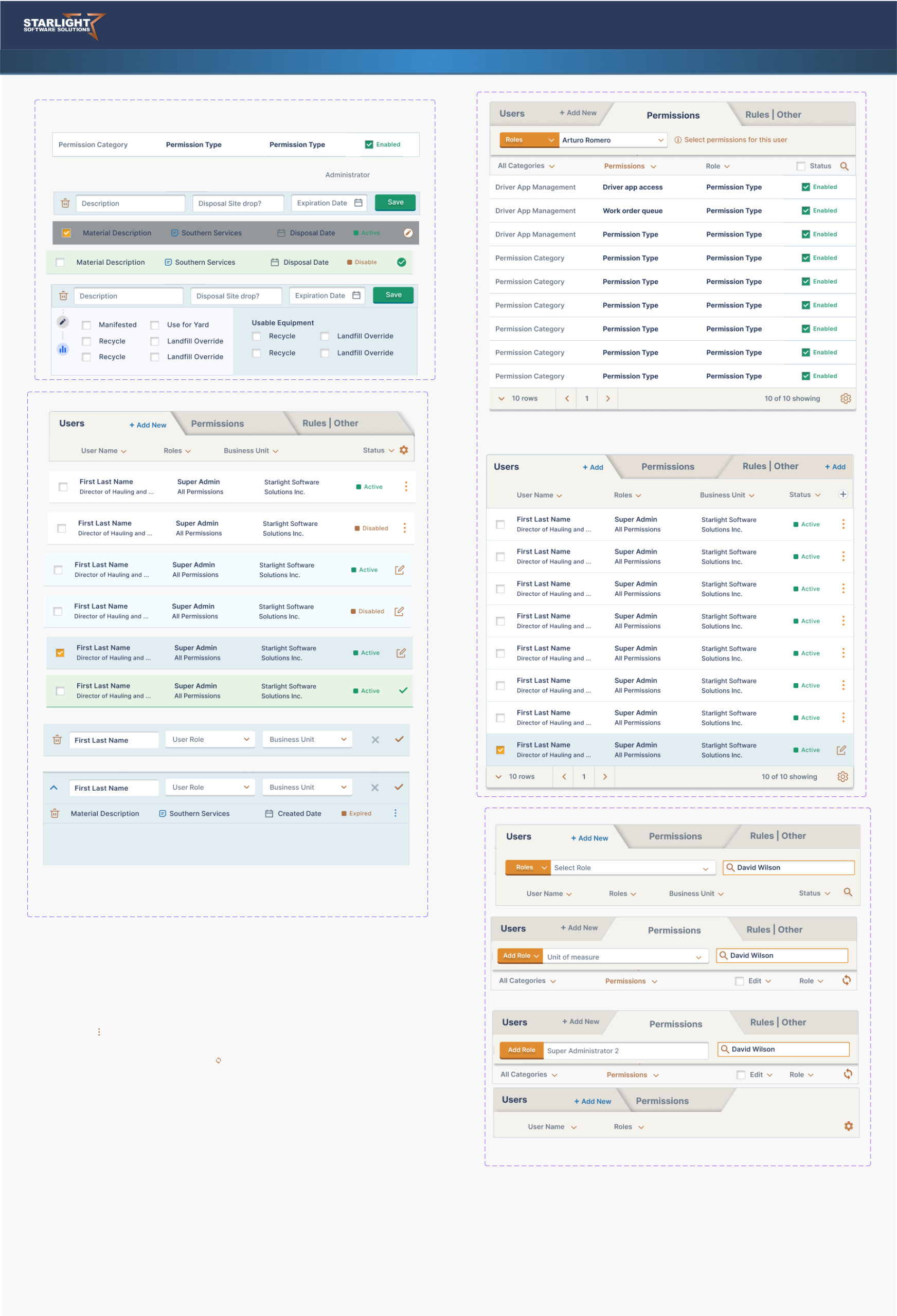This screenshot has height=1316, width=897.
Task: Click the circled plus icon beside Status column
Action: pyautogui.click(x=842, y=495)
